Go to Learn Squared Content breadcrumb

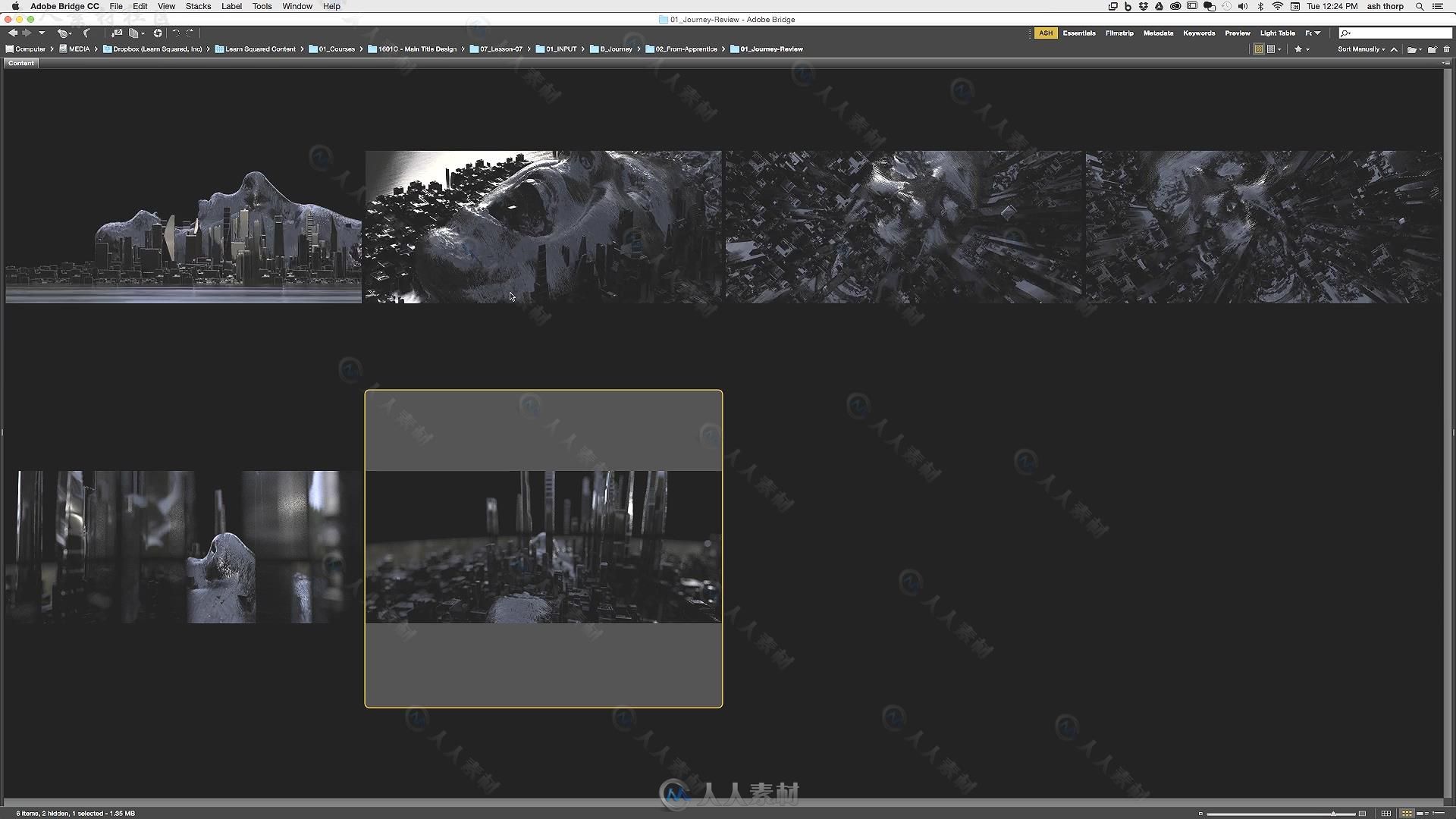[x=256, y=49]
